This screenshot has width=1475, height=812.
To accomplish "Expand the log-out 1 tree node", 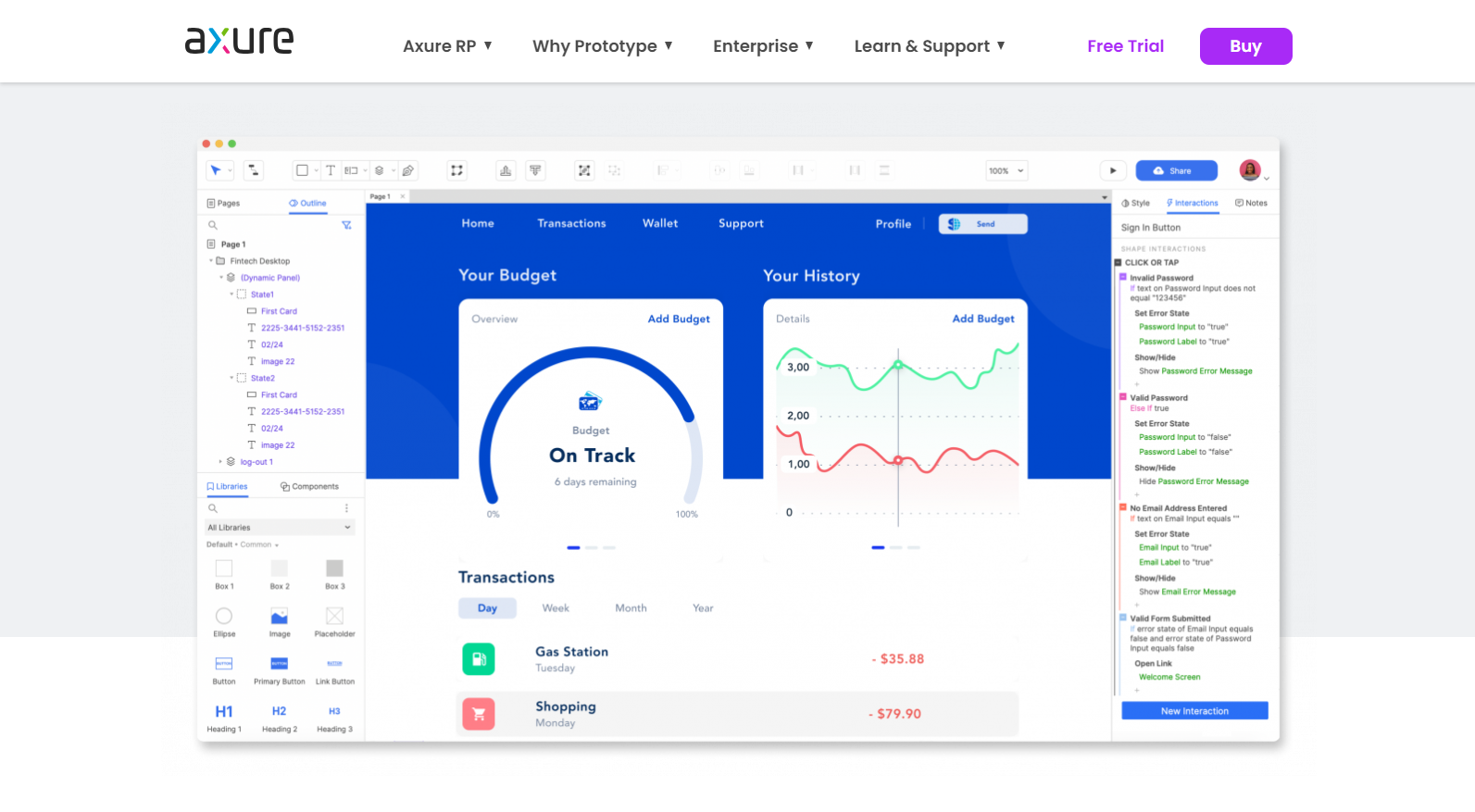I will click(220, 462).
